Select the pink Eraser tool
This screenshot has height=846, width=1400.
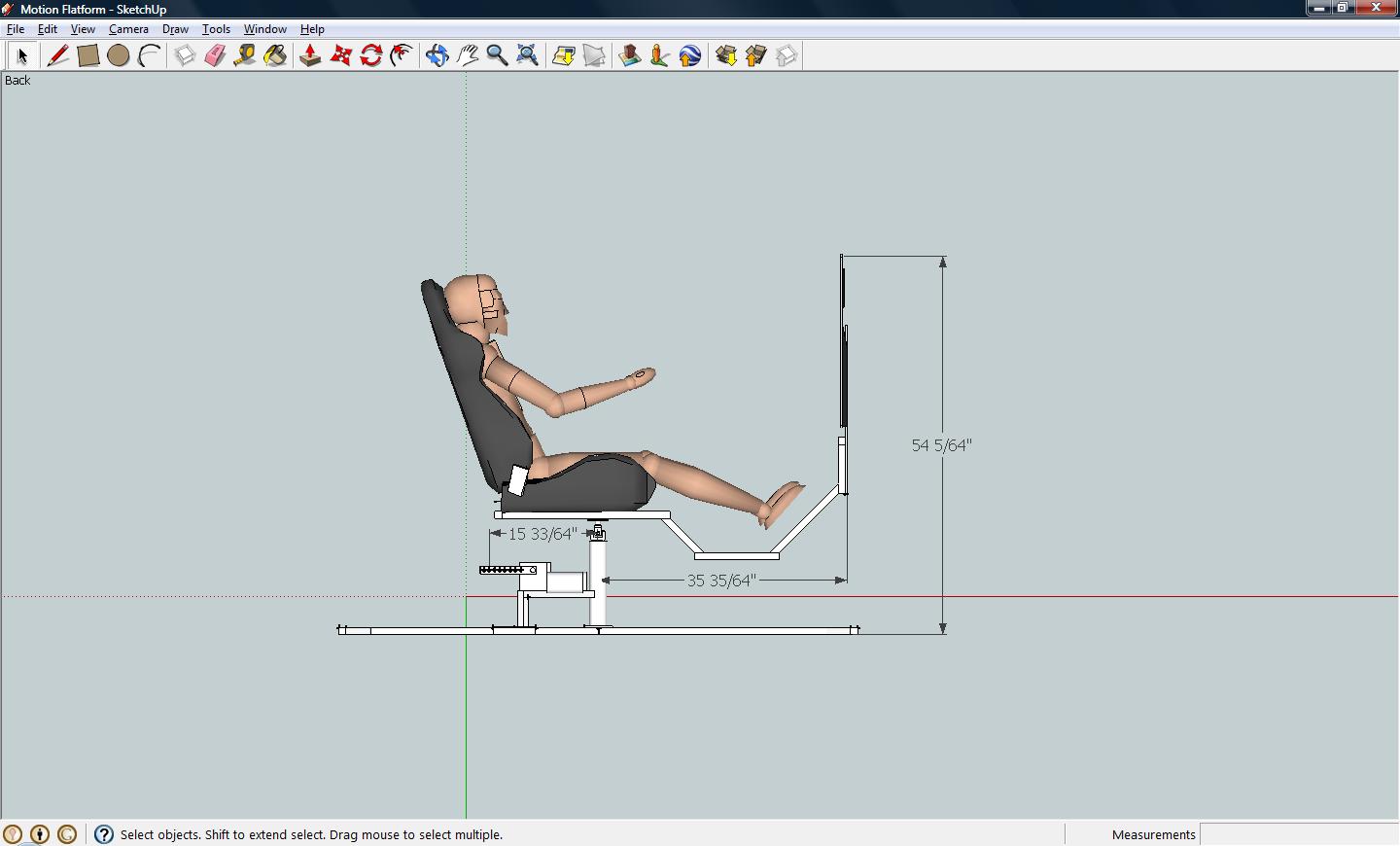[215, 55]
